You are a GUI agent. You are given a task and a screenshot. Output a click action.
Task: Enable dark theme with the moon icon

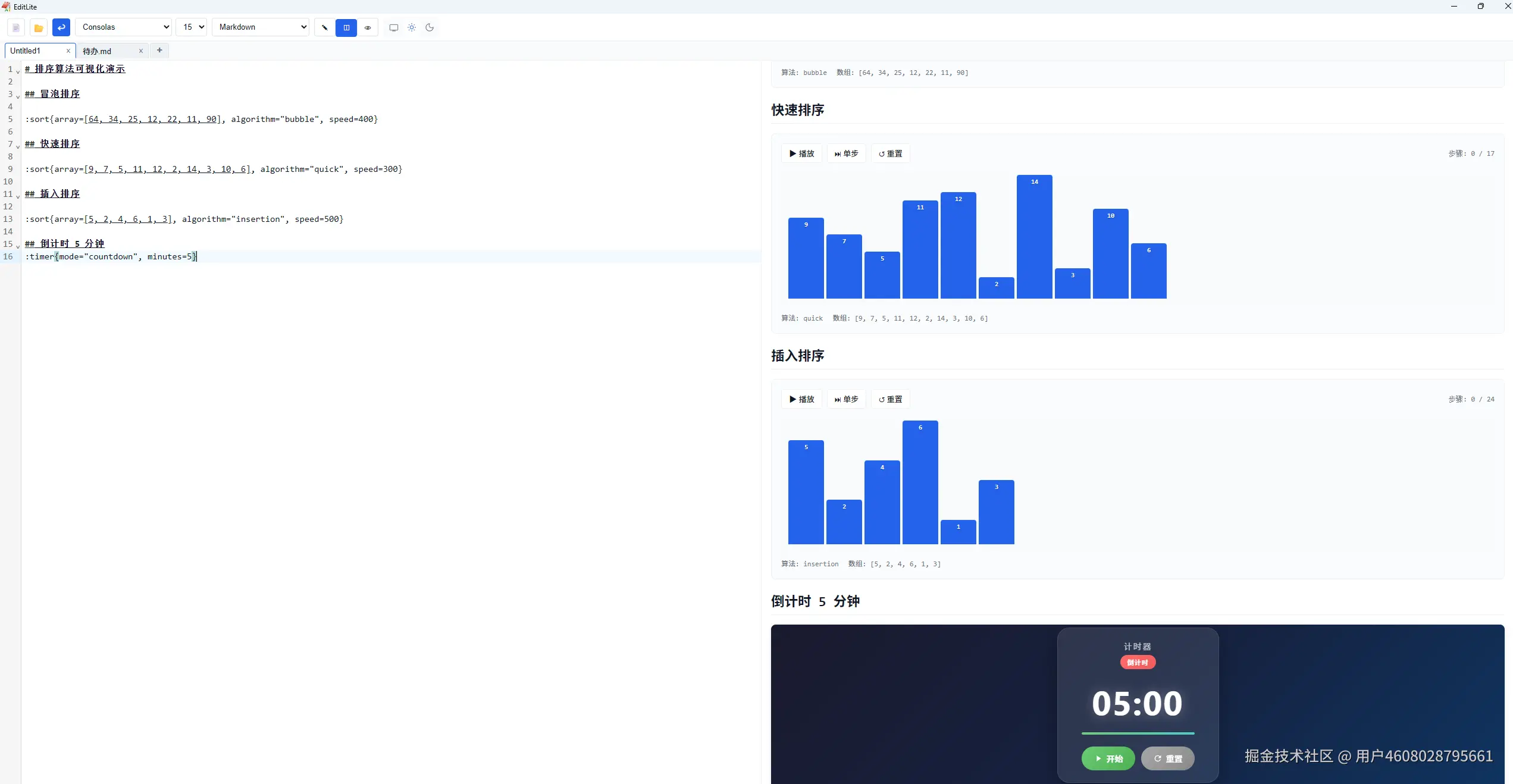click(430, 27)
